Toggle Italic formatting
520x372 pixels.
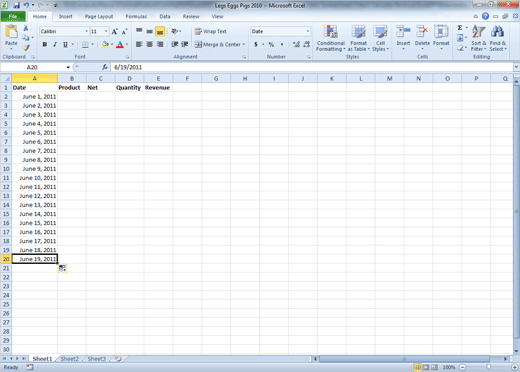[55, 44]
